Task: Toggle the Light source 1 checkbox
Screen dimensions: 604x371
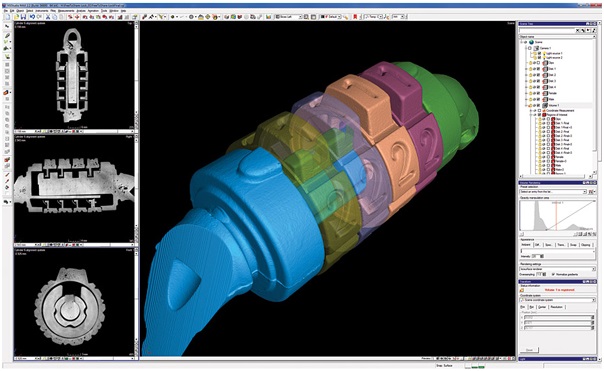Action: click(x=539, y=53)
